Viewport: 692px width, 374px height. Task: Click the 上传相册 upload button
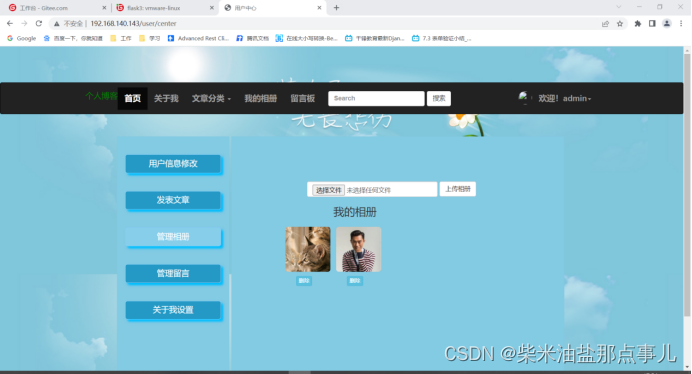(458, 189)
